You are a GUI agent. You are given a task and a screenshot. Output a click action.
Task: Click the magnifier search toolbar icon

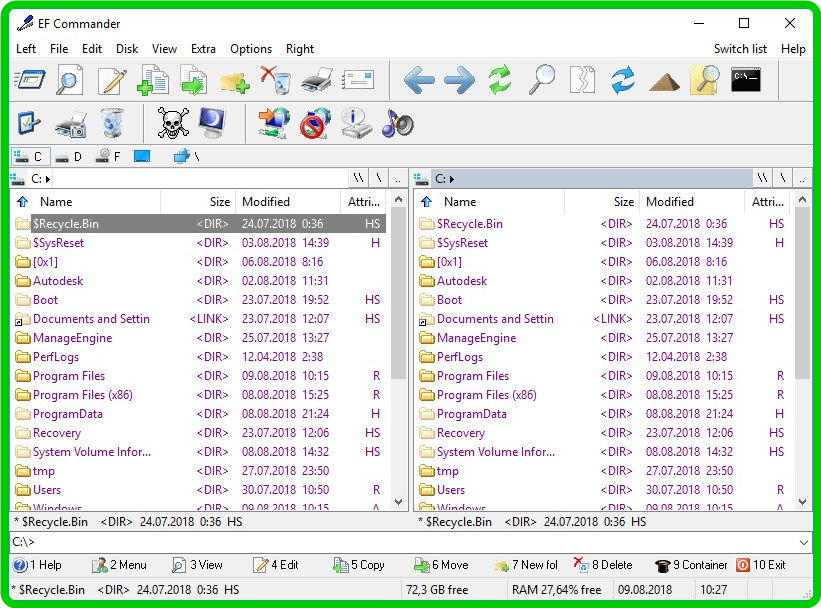pyautogui.click(x=541, y=80)
